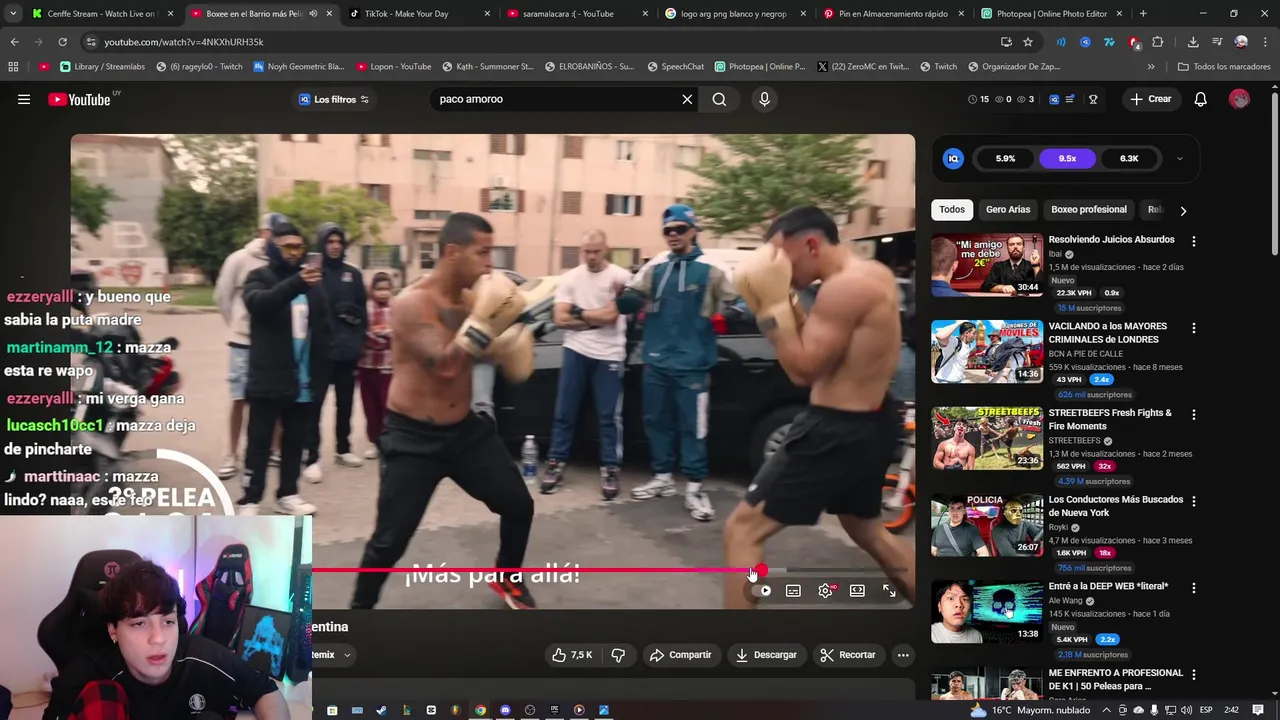Image resolution: width=1280 pixels, height=720 pixels.
Task: Clear the search box with the X
Action: (687, 99)
